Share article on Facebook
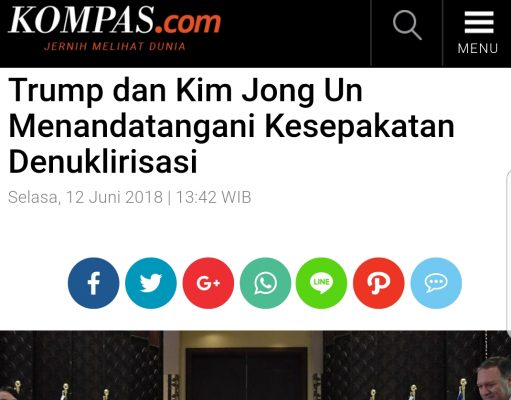Screen dimensions: 511x400 [93, 283]
